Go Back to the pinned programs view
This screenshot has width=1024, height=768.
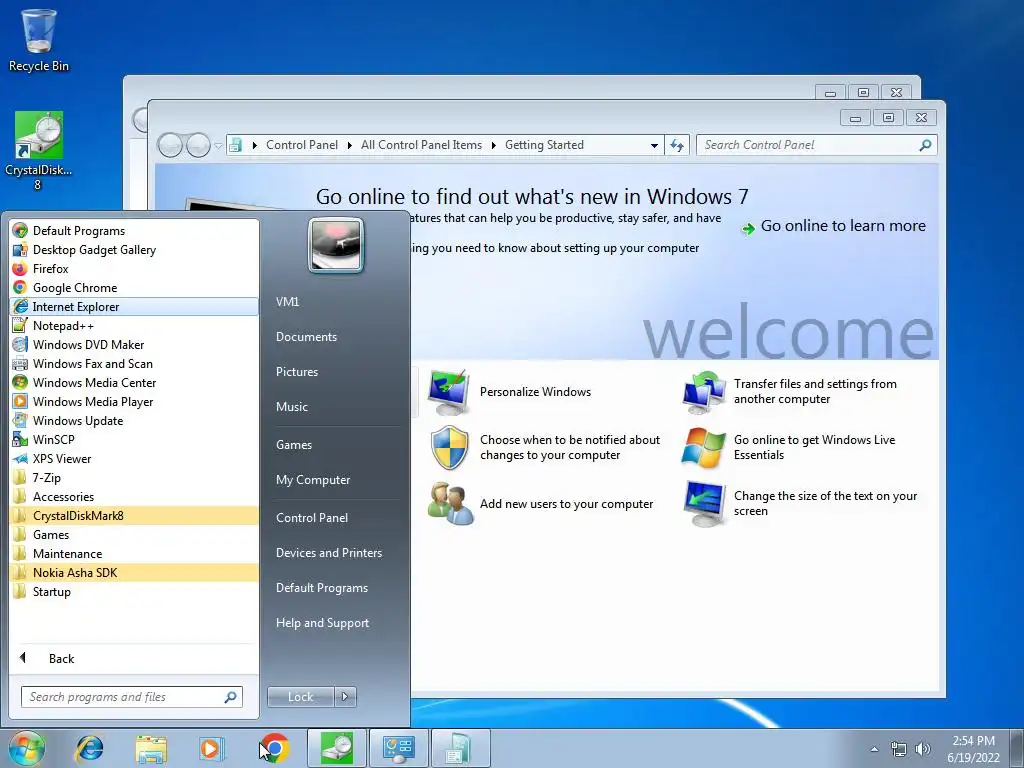coord(134,658)
